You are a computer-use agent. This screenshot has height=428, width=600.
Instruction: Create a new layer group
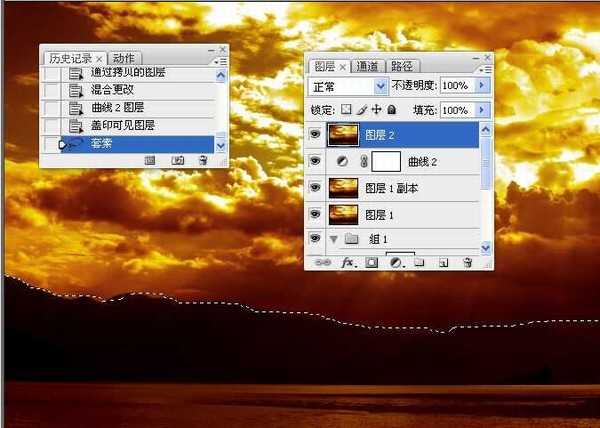(x=419, y=262)
